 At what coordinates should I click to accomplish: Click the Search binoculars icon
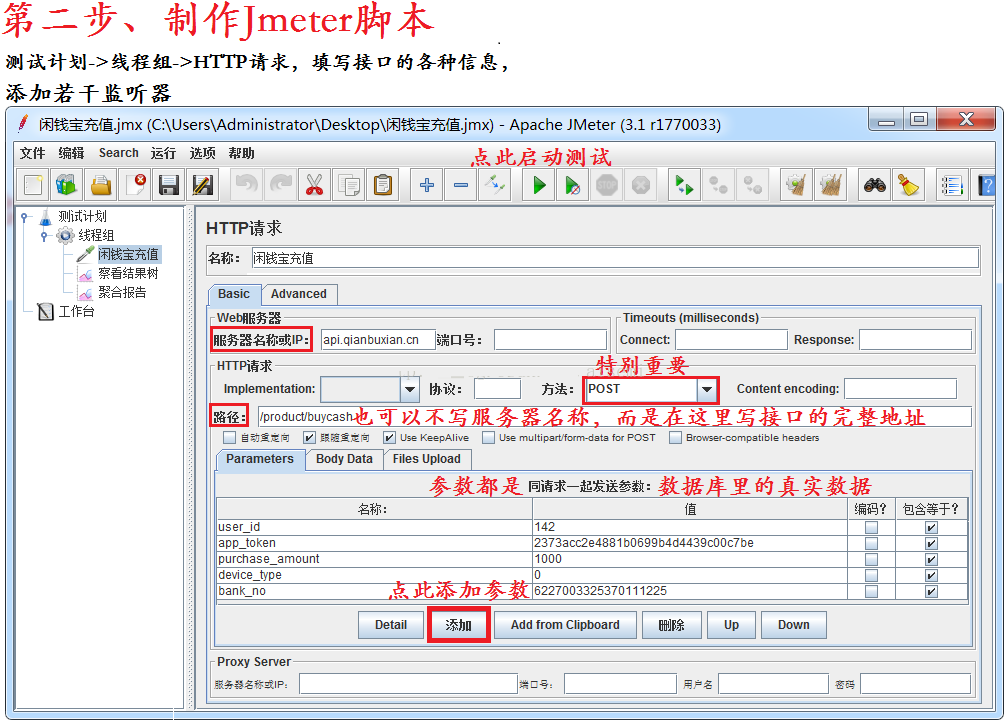pyautogui.click(x=874, y=185)
